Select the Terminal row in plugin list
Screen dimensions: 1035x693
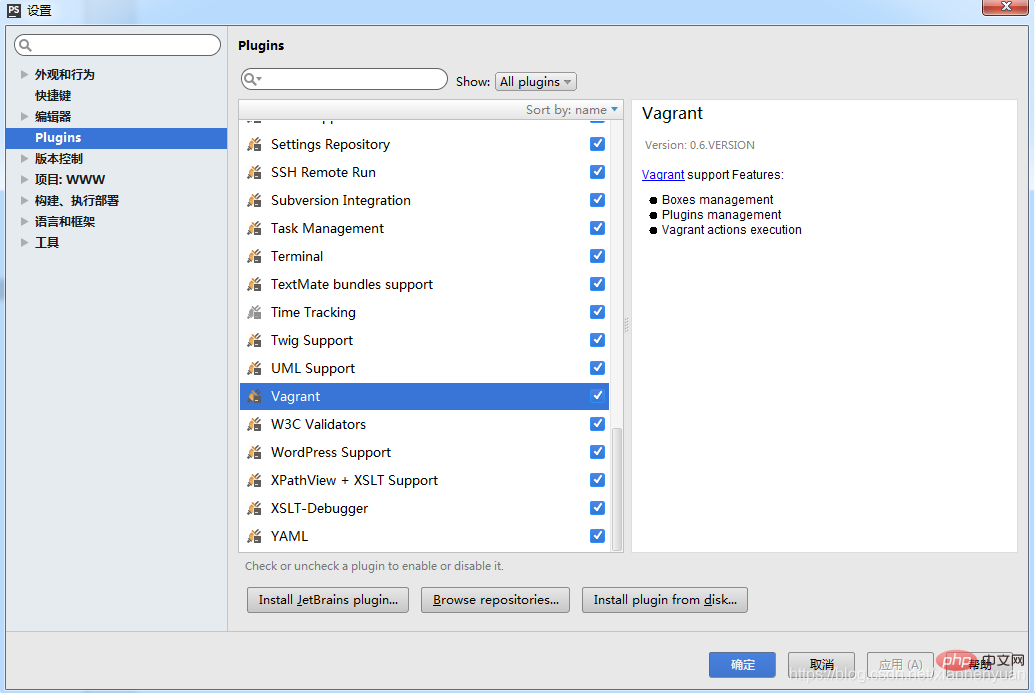[x=424, y=256]
